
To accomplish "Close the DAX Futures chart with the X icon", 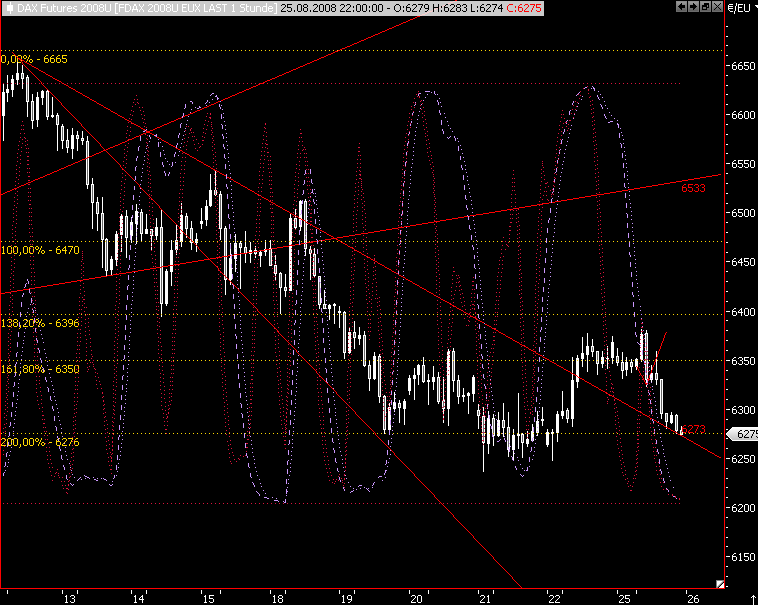I will pyautogui.click(x=717, y=7).
